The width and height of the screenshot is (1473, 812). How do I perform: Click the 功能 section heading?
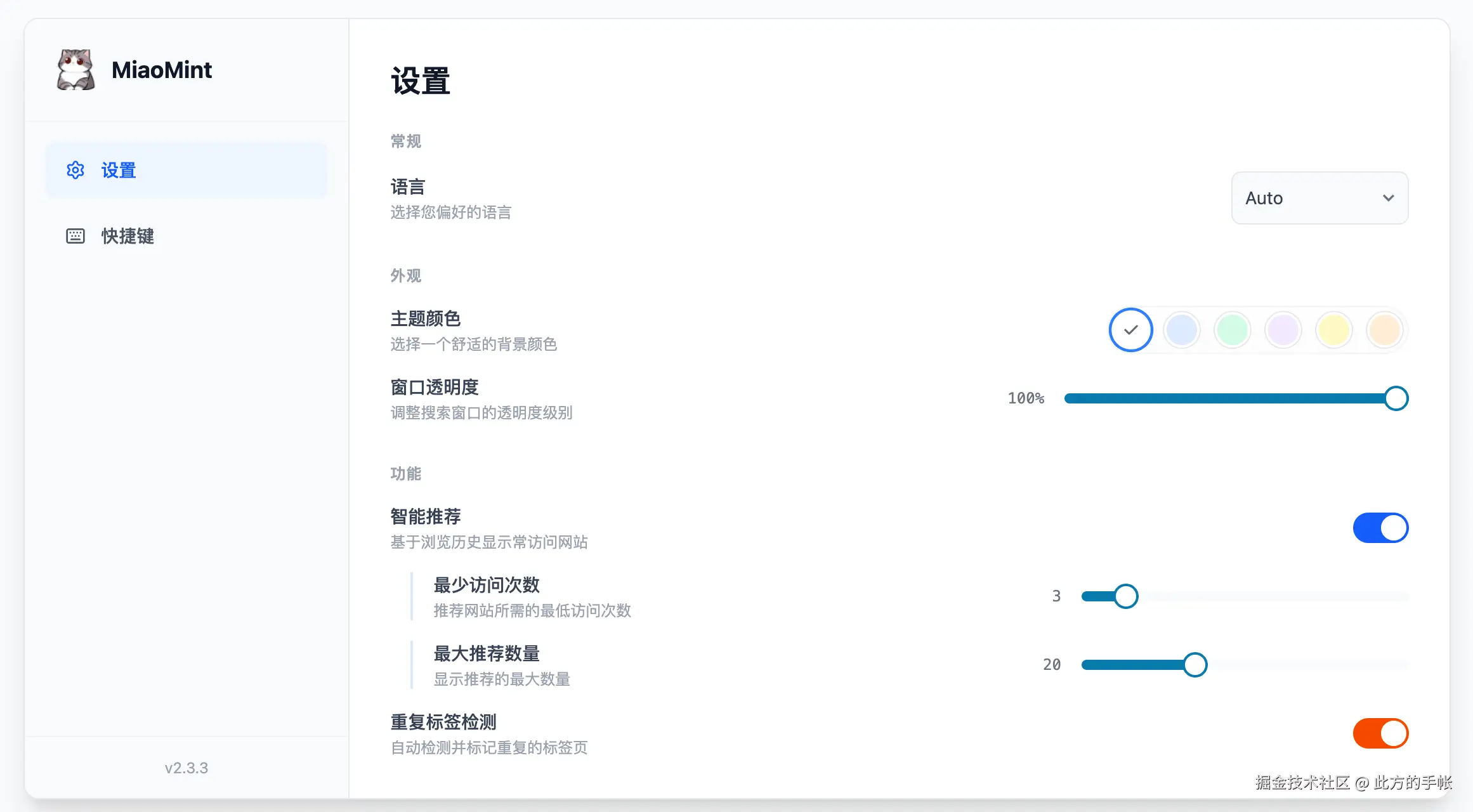(406, 473)
